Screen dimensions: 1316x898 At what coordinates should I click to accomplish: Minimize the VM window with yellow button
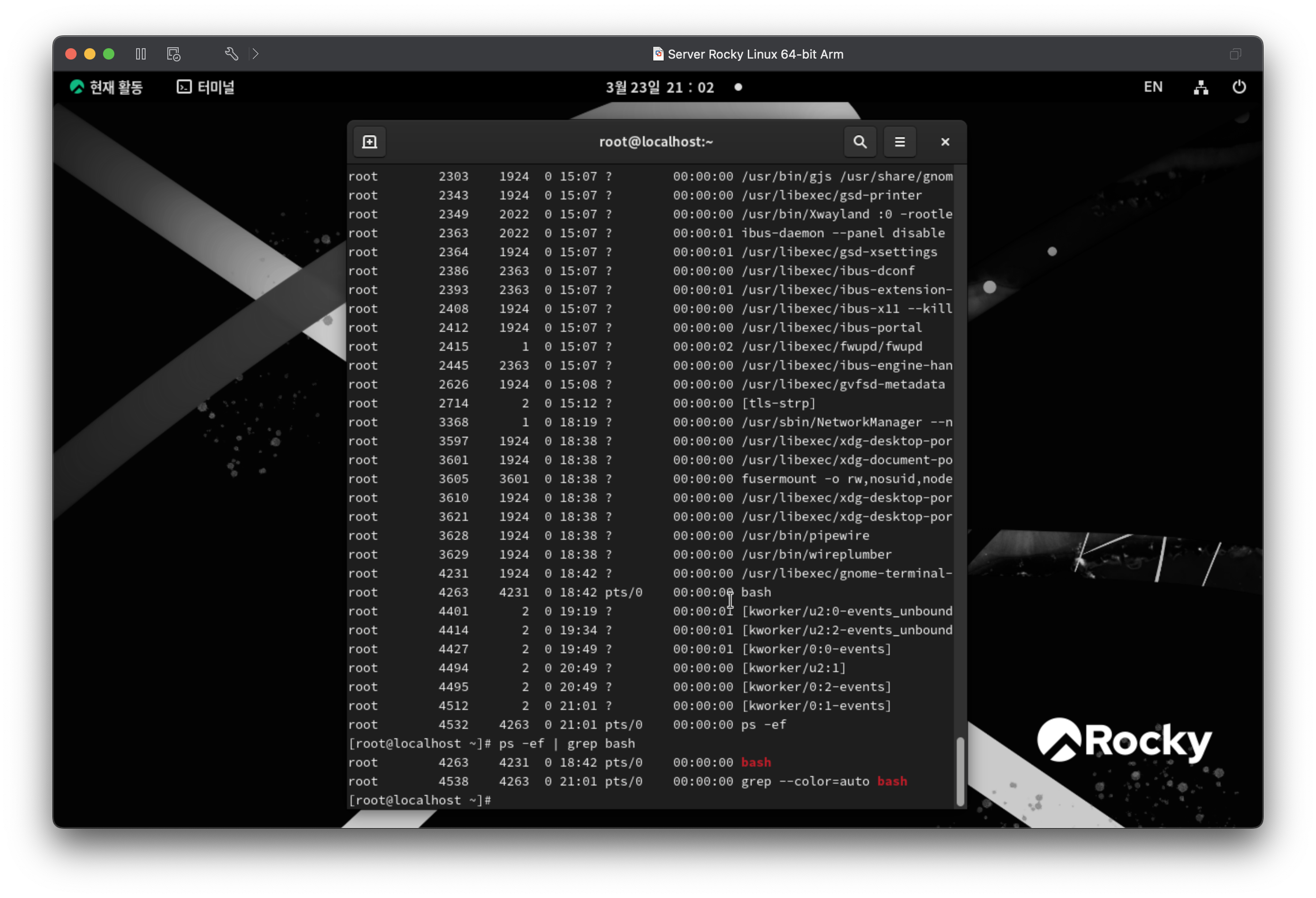point(89,54)
